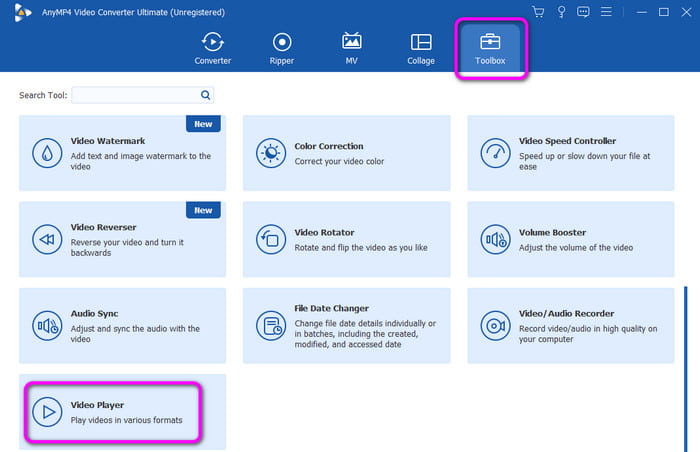Click the Video Watermark droplet icon

pyautogui.click(x=47, y=153)
